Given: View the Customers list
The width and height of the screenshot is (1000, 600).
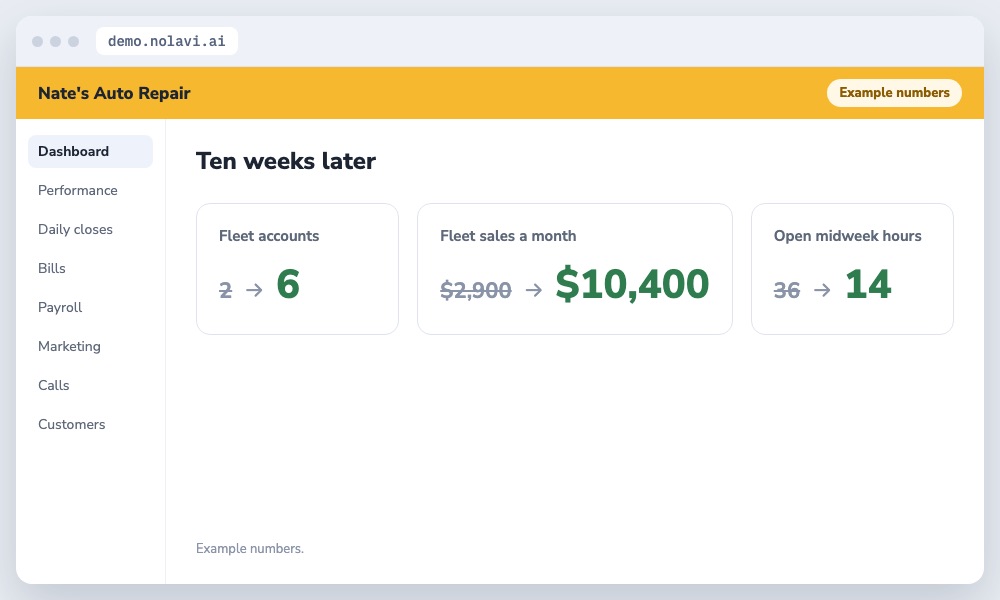Looking at the screenshot, I should 71,424.
